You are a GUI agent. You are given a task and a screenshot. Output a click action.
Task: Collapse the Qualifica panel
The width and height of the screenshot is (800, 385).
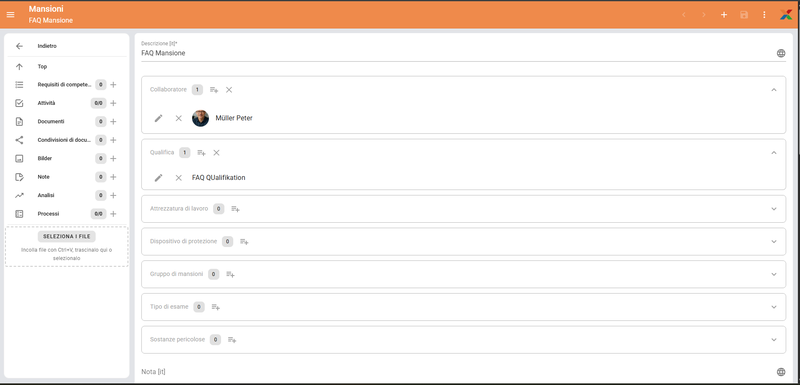[773, 152]
